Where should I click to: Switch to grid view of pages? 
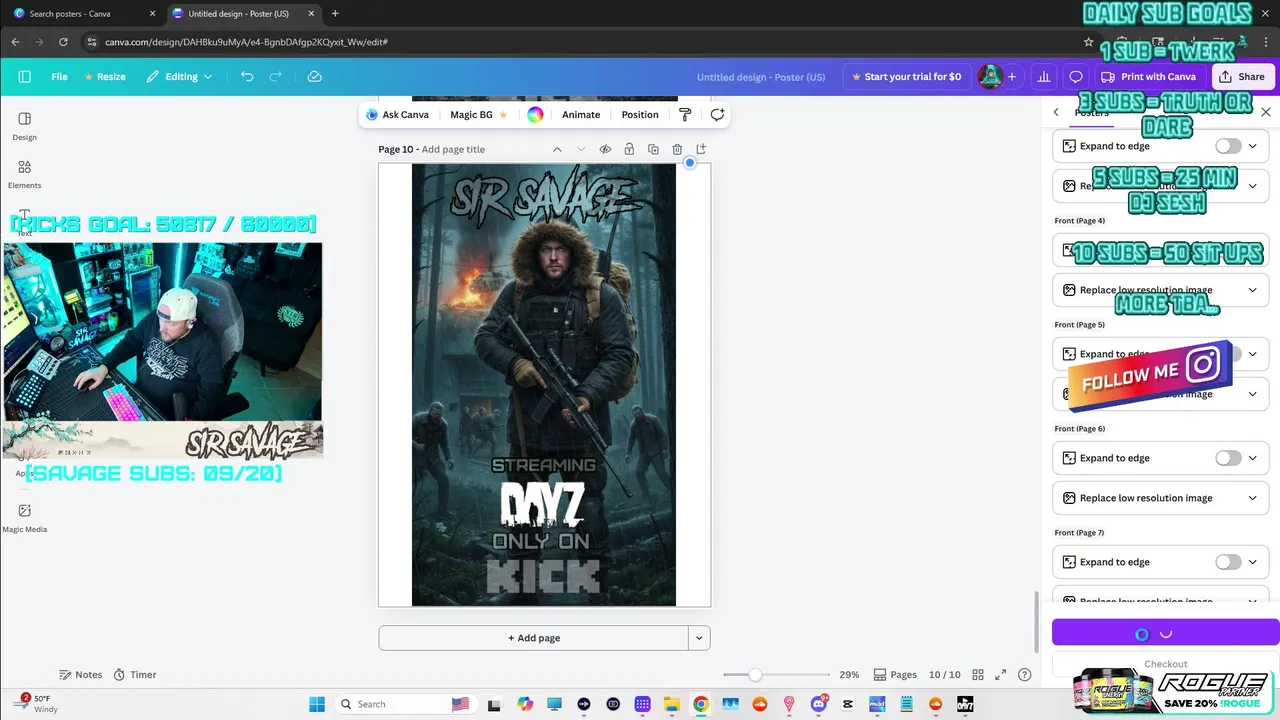point(978,675)
